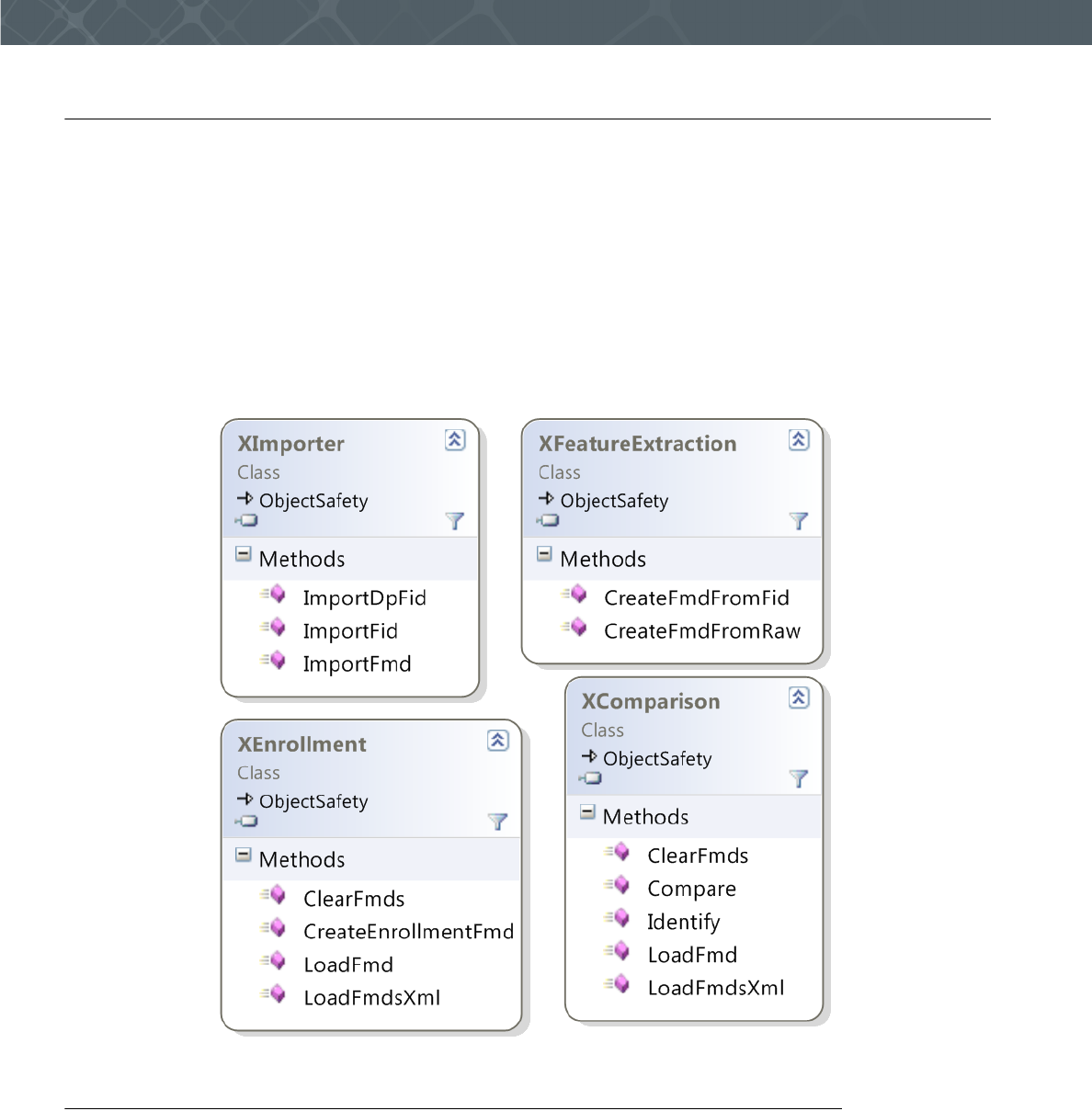Click XEnrollment's LoadFmd method icon
The width and height of the screenshot is (1092, 1111).
[x=273, y=961]
